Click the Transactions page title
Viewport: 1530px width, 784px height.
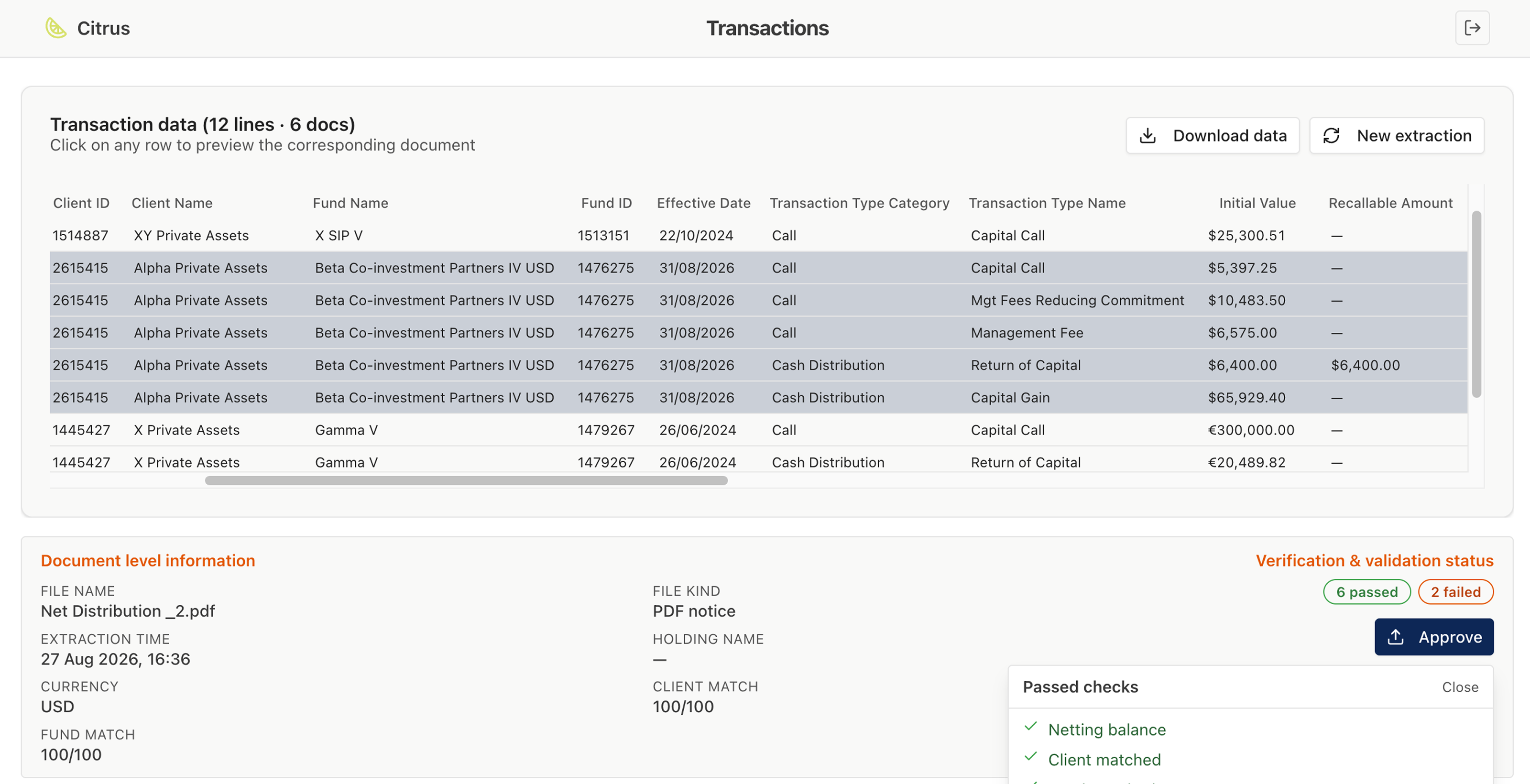(767, 28)
